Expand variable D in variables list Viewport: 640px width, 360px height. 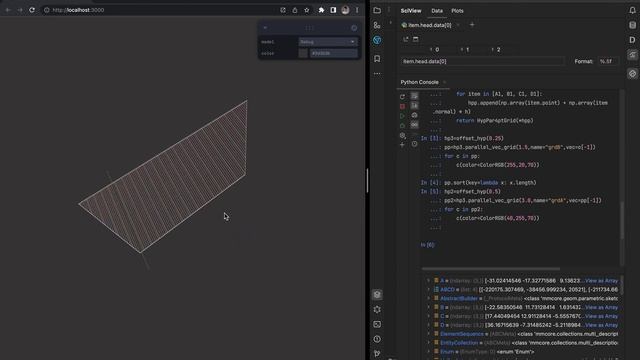[429, 325]
